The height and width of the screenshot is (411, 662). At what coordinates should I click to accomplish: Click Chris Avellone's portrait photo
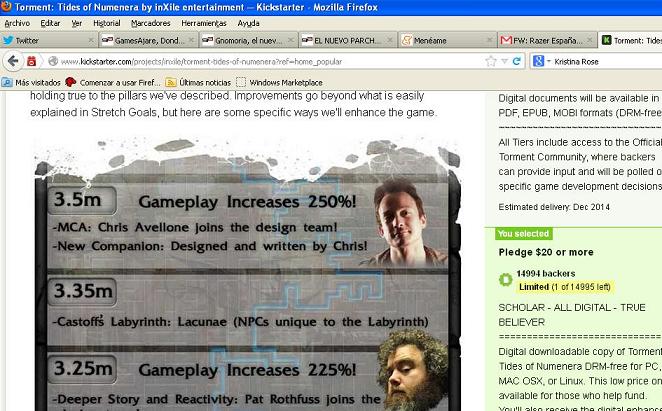(404, 223)
